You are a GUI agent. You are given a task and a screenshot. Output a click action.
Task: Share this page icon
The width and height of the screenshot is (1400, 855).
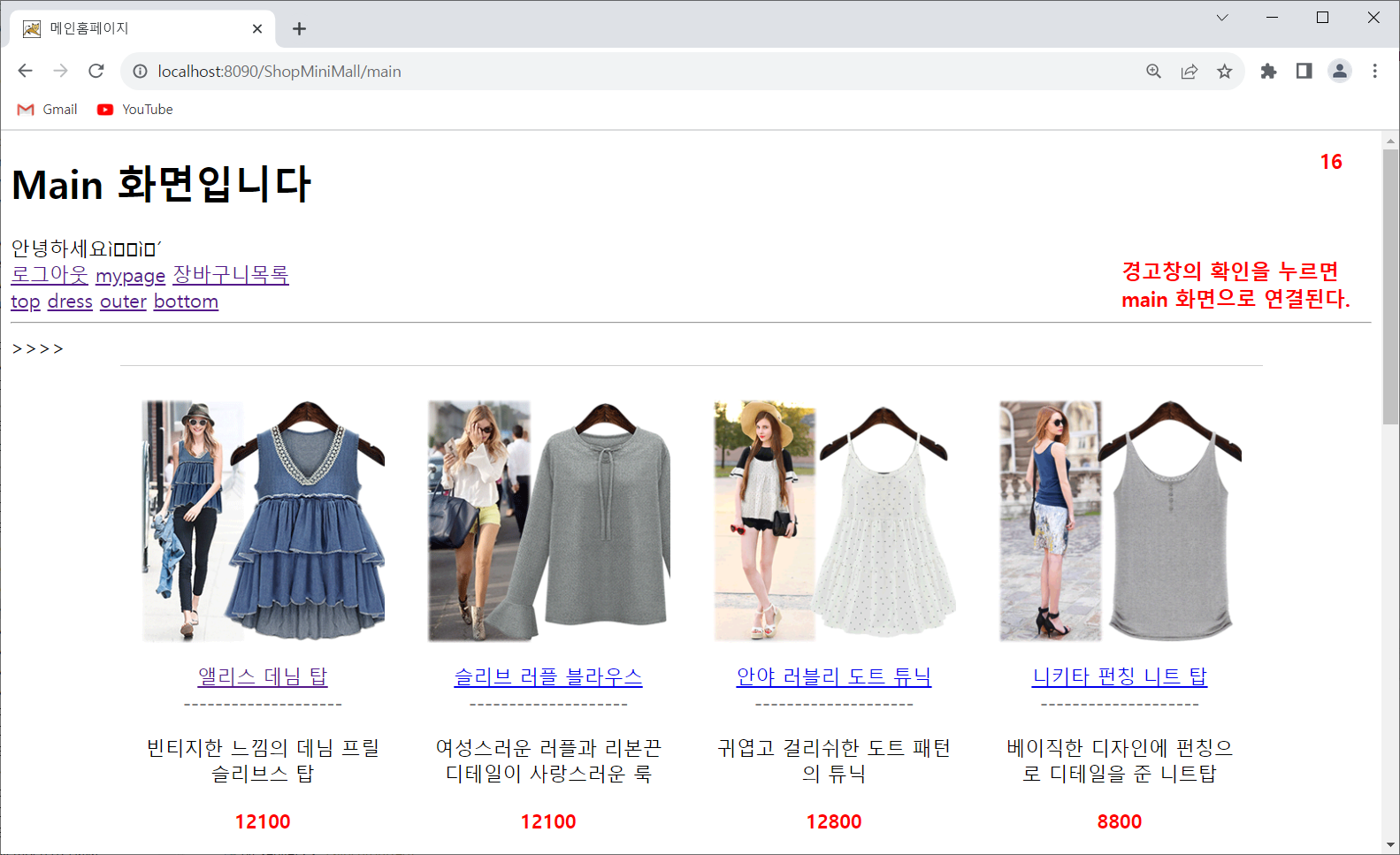[1189, 71]
